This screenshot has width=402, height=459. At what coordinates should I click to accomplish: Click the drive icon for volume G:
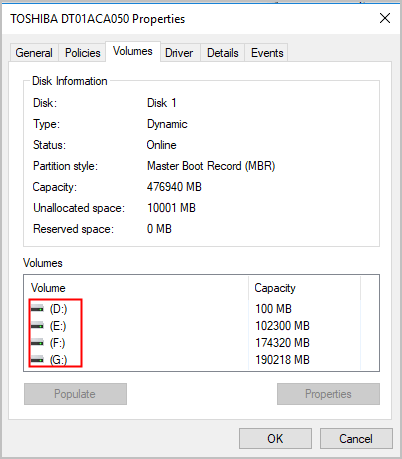(37, 360)
